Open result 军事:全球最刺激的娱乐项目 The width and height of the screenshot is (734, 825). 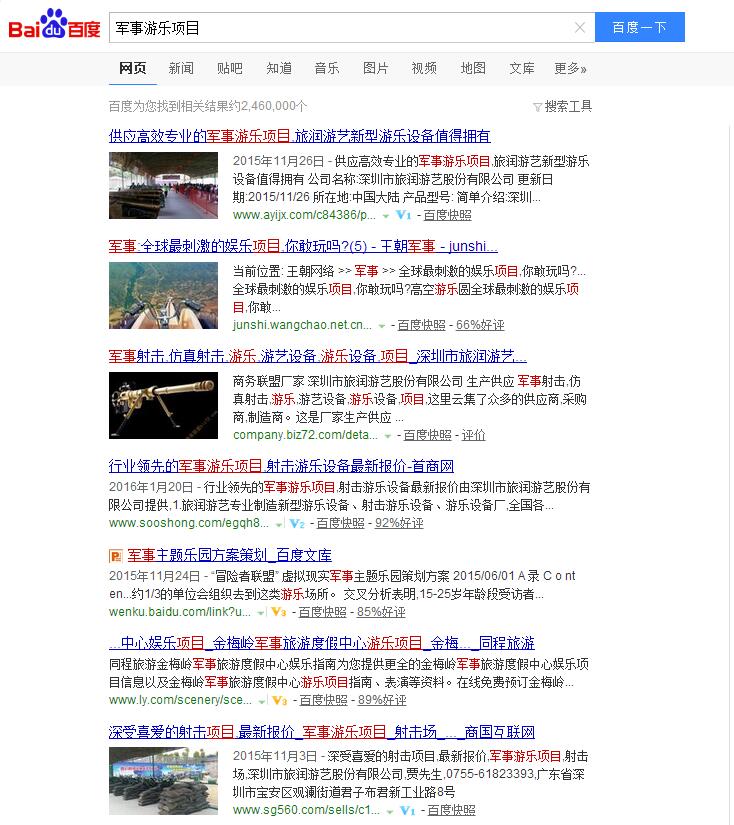click(303, 246)
